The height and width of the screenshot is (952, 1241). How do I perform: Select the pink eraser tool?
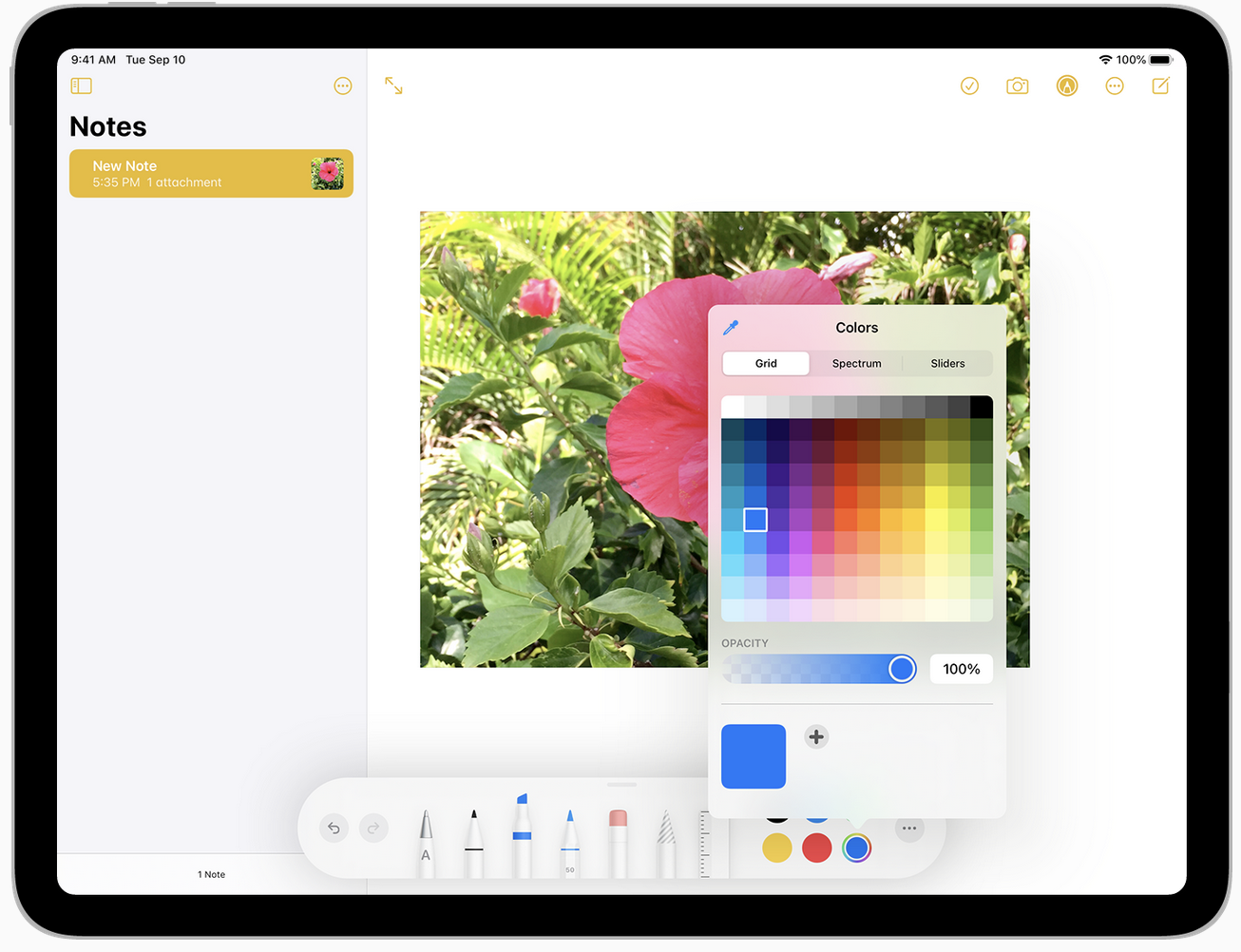click(x=618, y=842)
